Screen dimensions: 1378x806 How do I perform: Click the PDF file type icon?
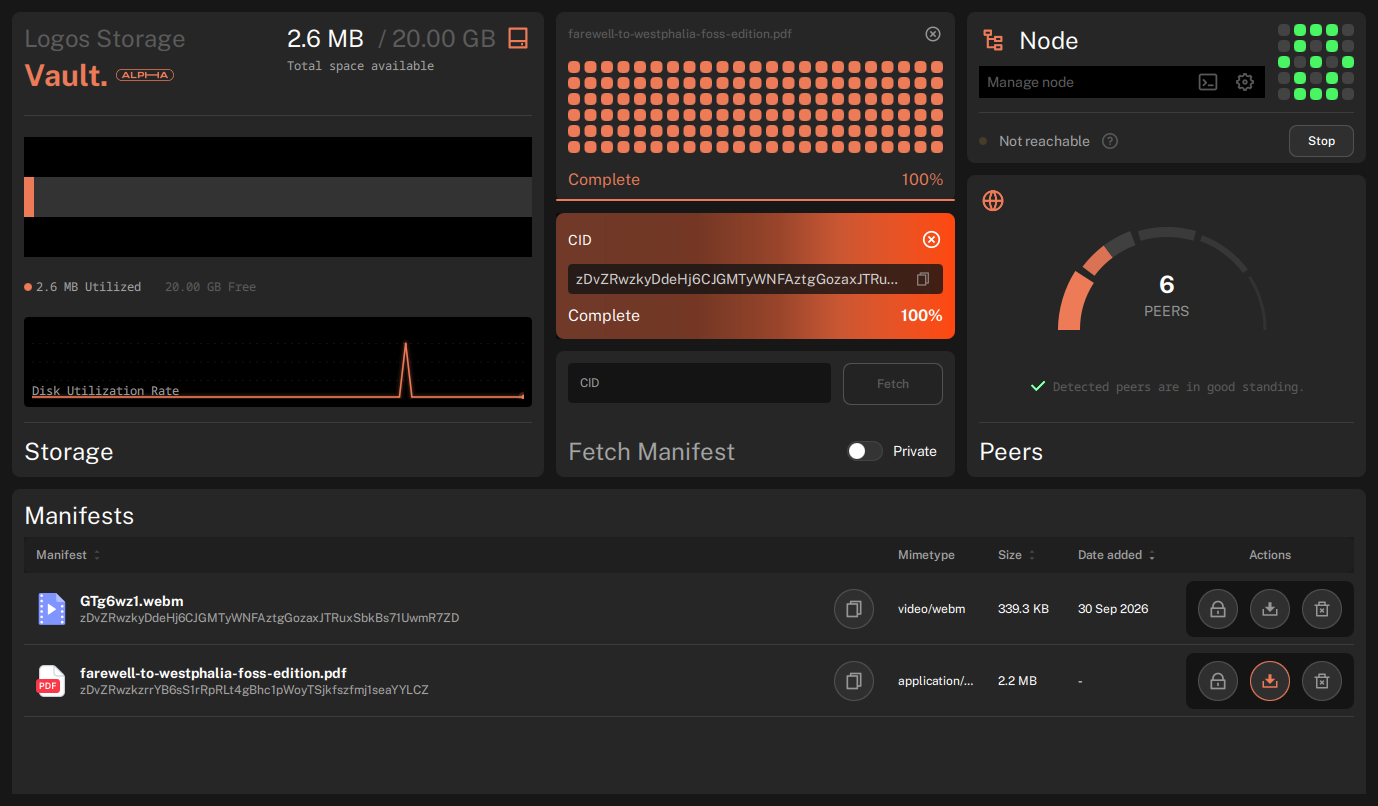click(51, 681)
